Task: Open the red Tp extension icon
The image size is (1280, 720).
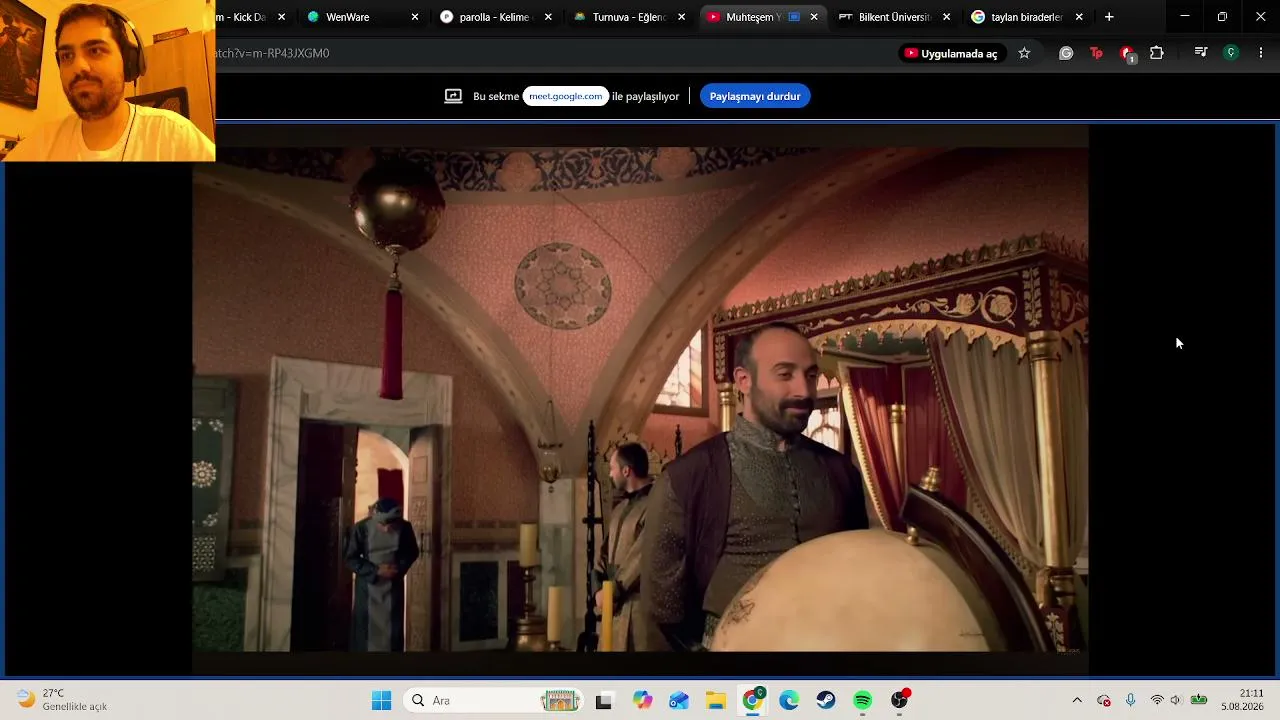Action: pyautogui.click(x=1096, y=53)
